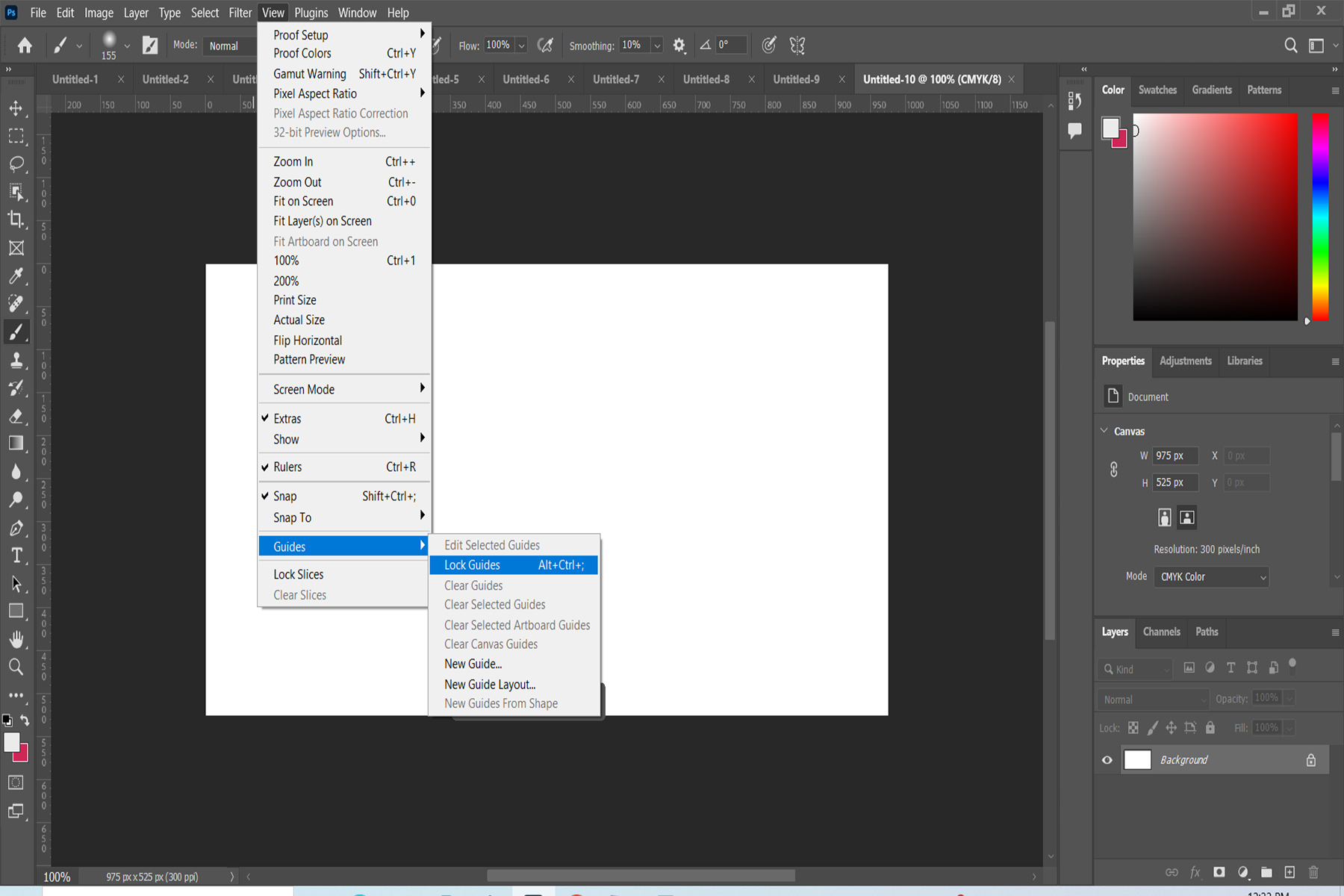Select the Rectangular Marquee tool
Image resolution: width=1344 pixels, height=896 pixels.
pos(16,136)
